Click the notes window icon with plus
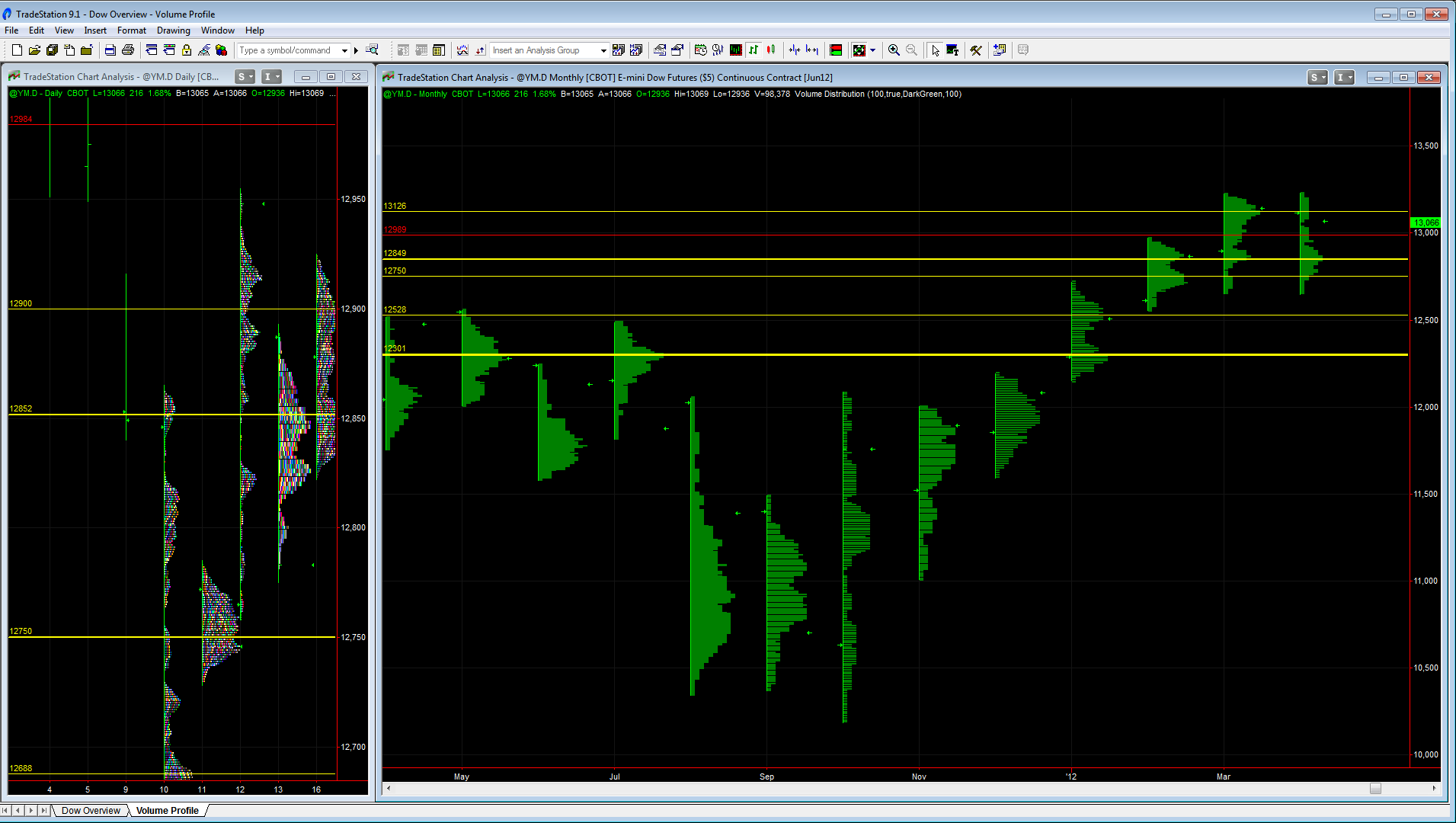This screenshot has width=1456, height=823. tap(1000, 50)
